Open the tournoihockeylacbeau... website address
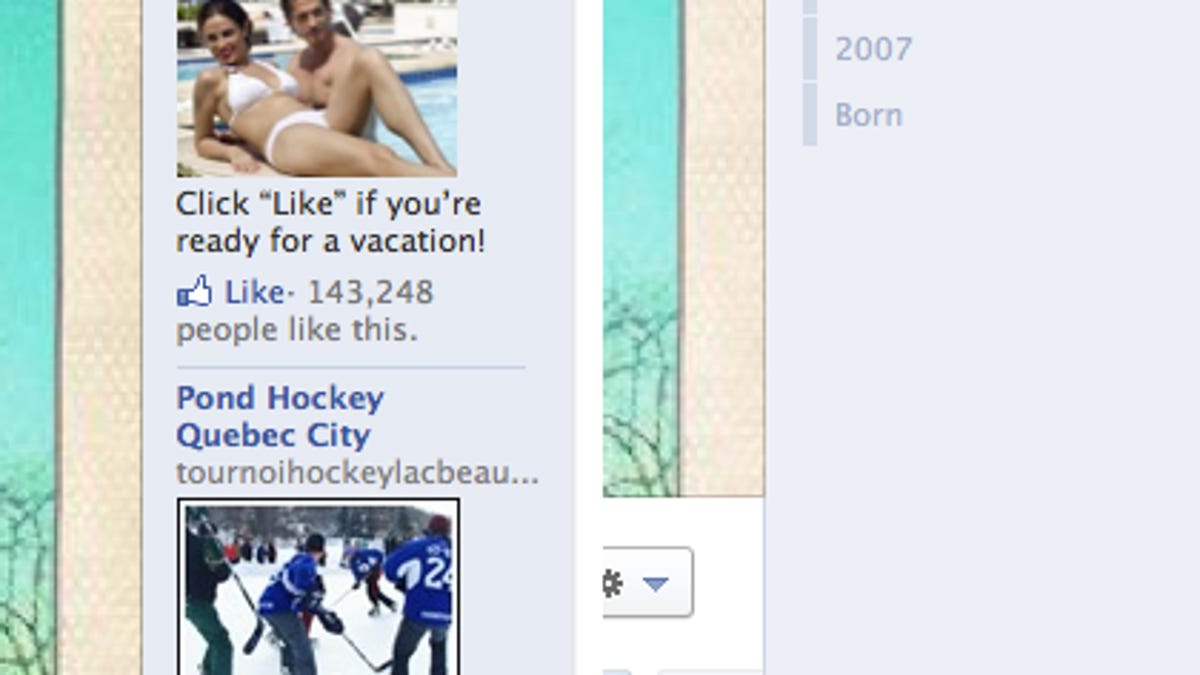The image size is (1200, 675). (x=357, y=472)
